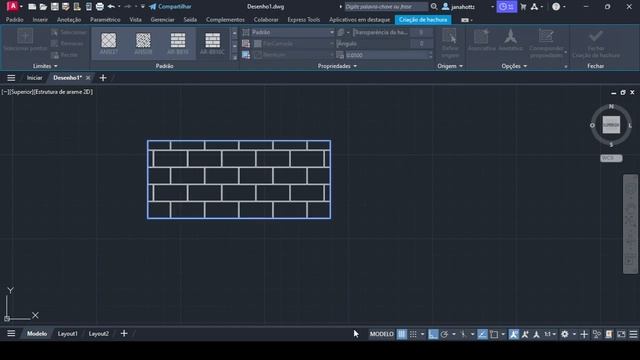Select the ANSI37 hatch pattern
640x360 pixels.
click(109, 43)
